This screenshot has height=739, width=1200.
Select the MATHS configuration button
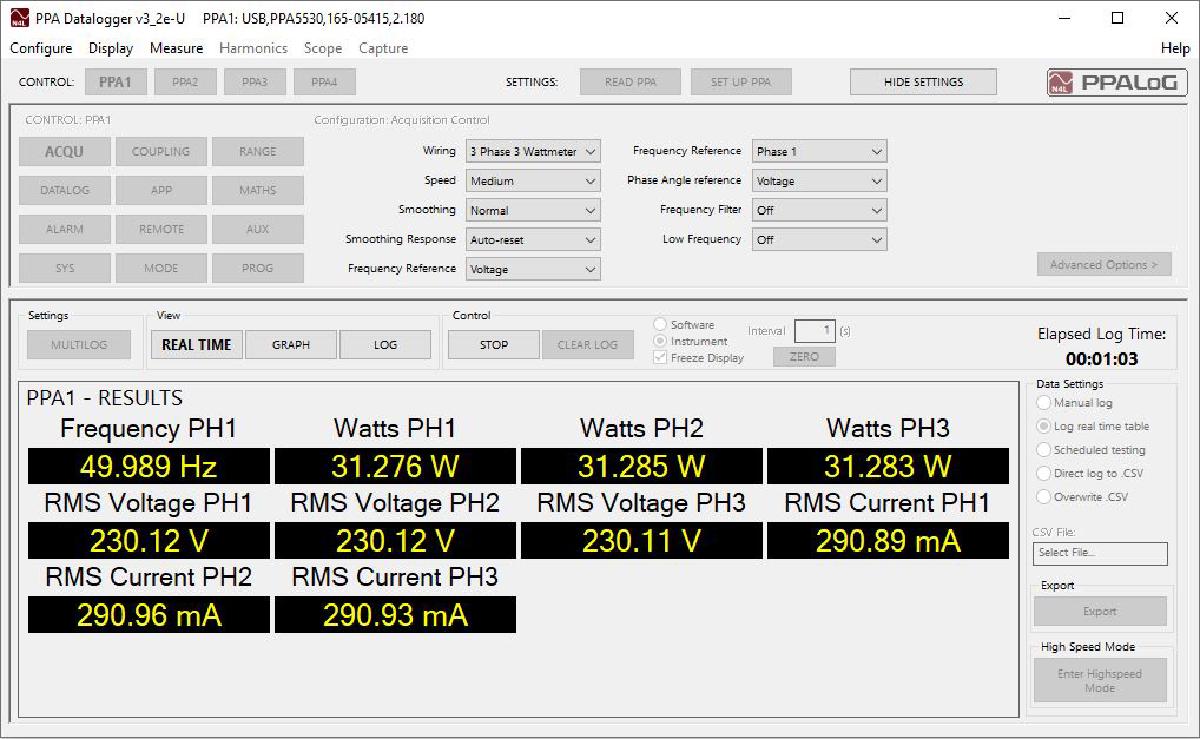[258, 190]
